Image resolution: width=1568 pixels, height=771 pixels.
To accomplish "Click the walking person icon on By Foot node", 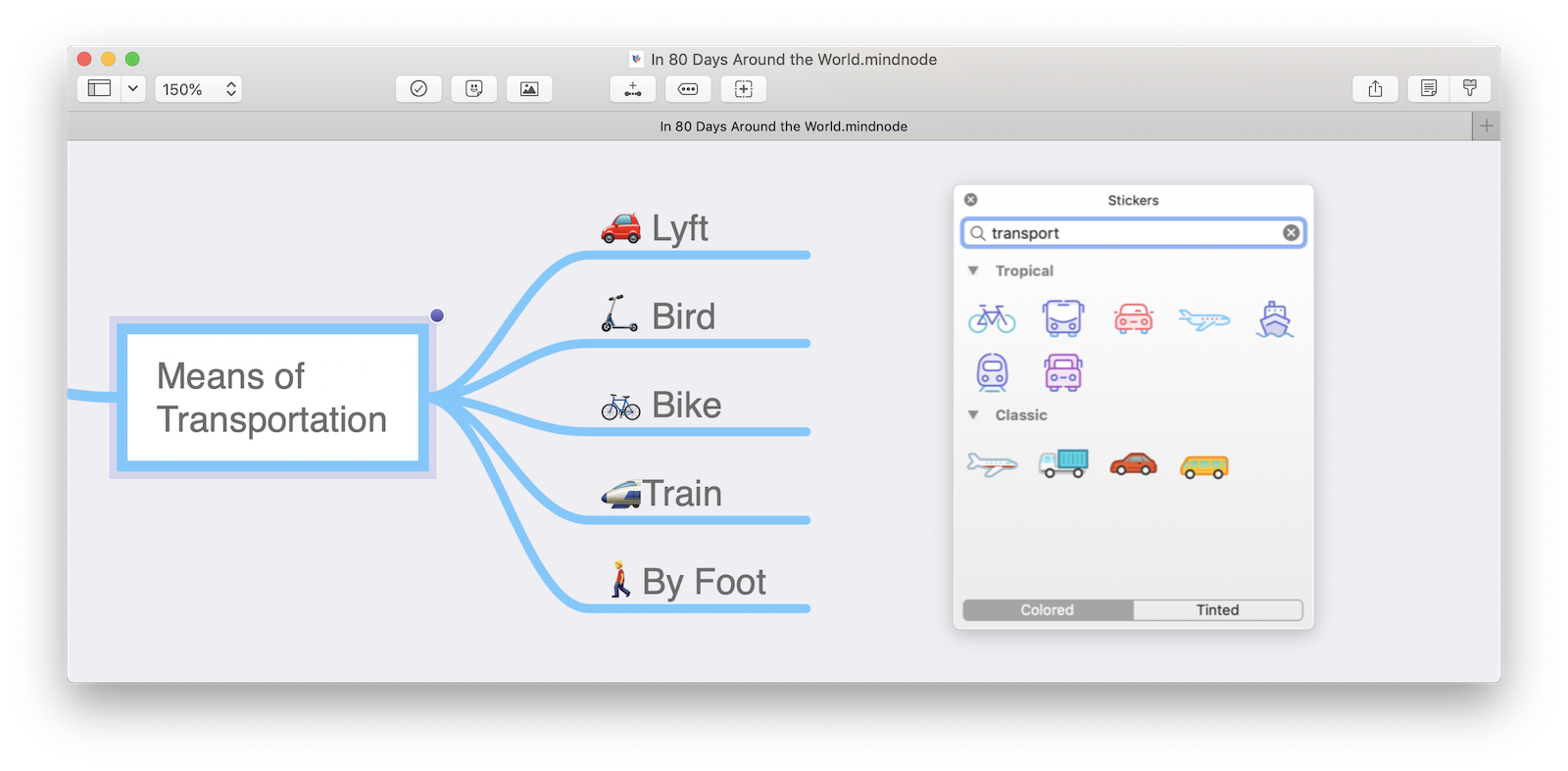I will pos(620,580).
